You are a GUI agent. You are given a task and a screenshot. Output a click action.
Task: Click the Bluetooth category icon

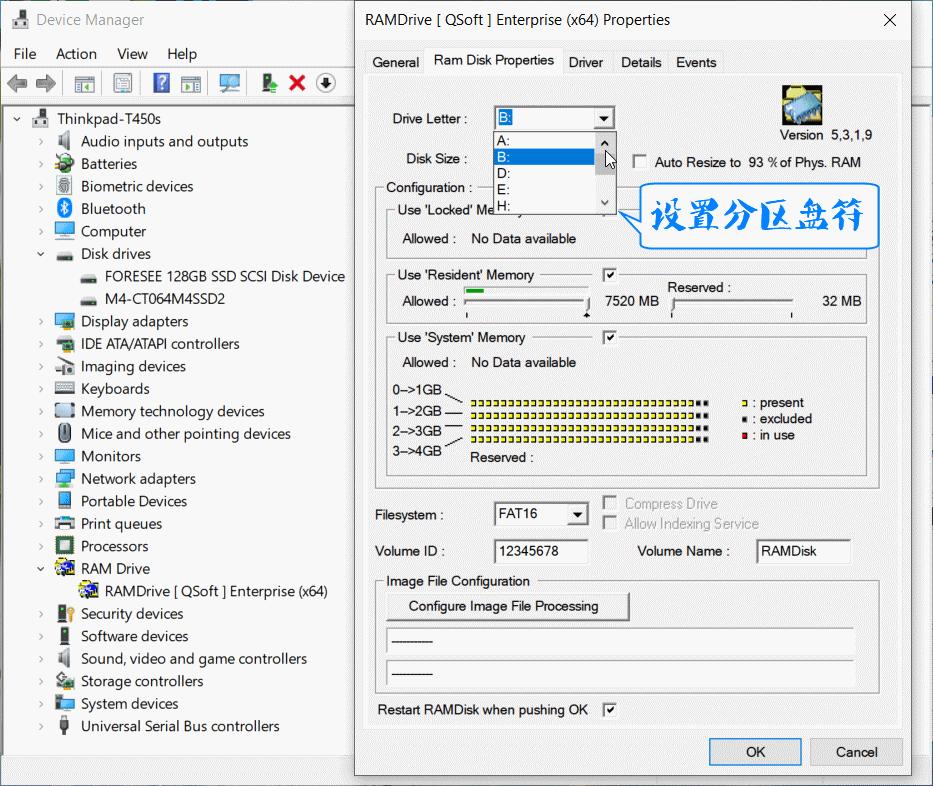click(65, 209)
